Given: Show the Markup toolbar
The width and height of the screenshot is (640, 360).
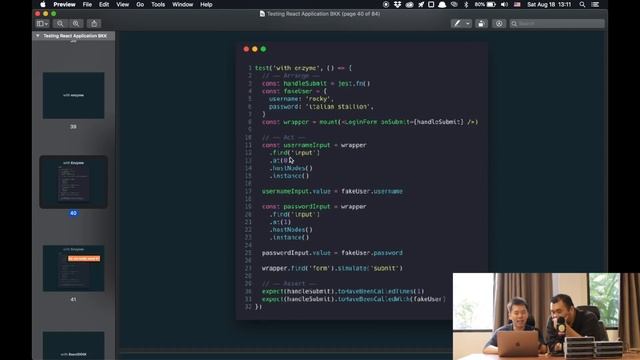Looking at the screenshot, I should pos(499,24).
